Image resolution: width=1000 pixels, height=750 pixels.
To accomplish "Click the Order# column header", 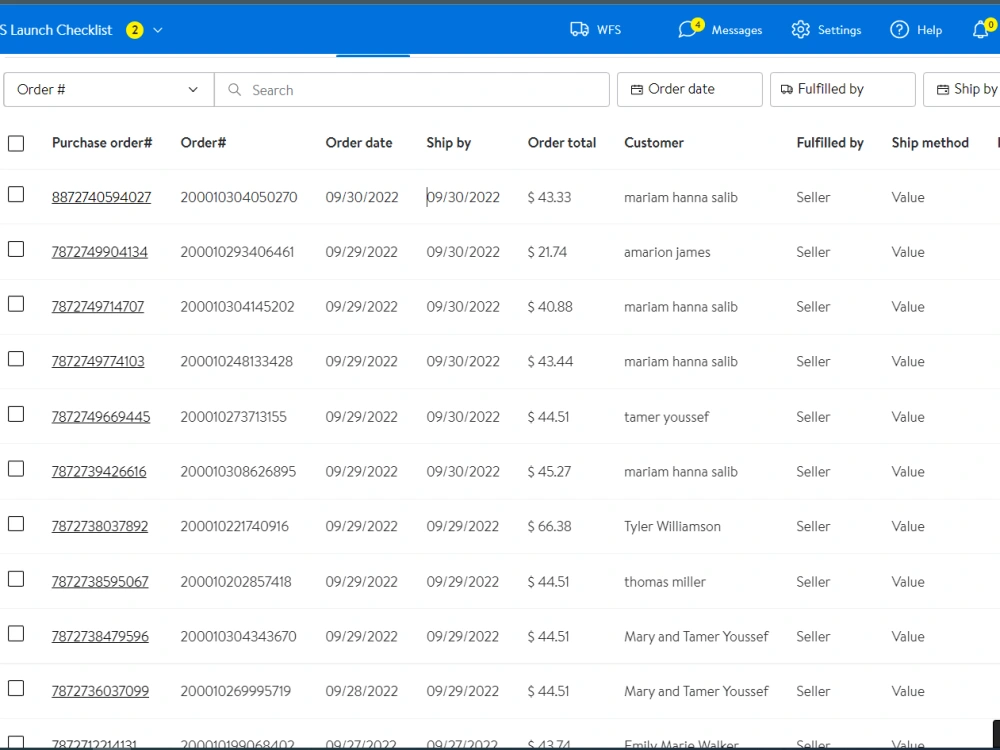I will (203, 143).
